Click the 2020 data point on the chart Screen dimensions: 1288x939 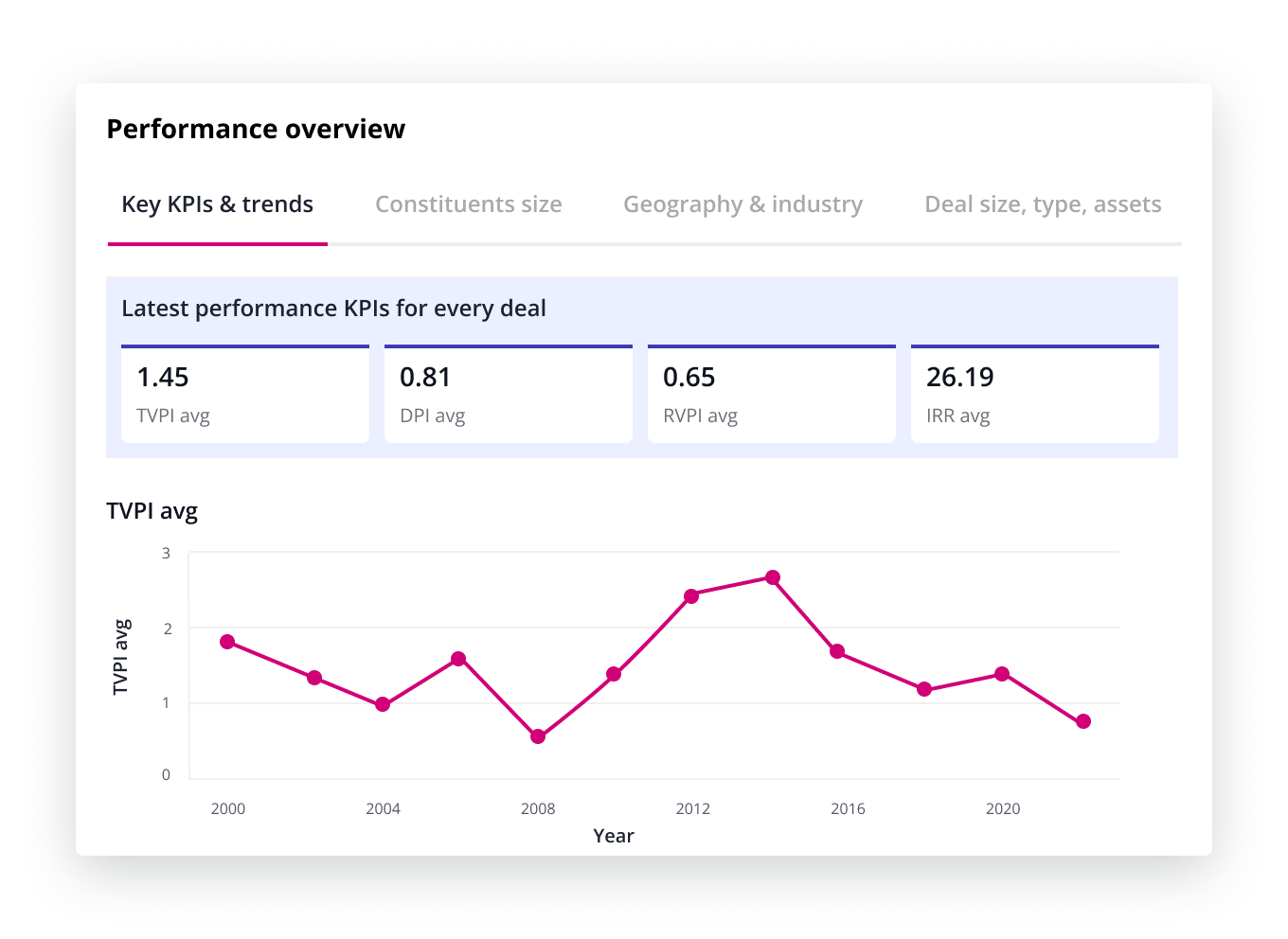pos(1002,674)
